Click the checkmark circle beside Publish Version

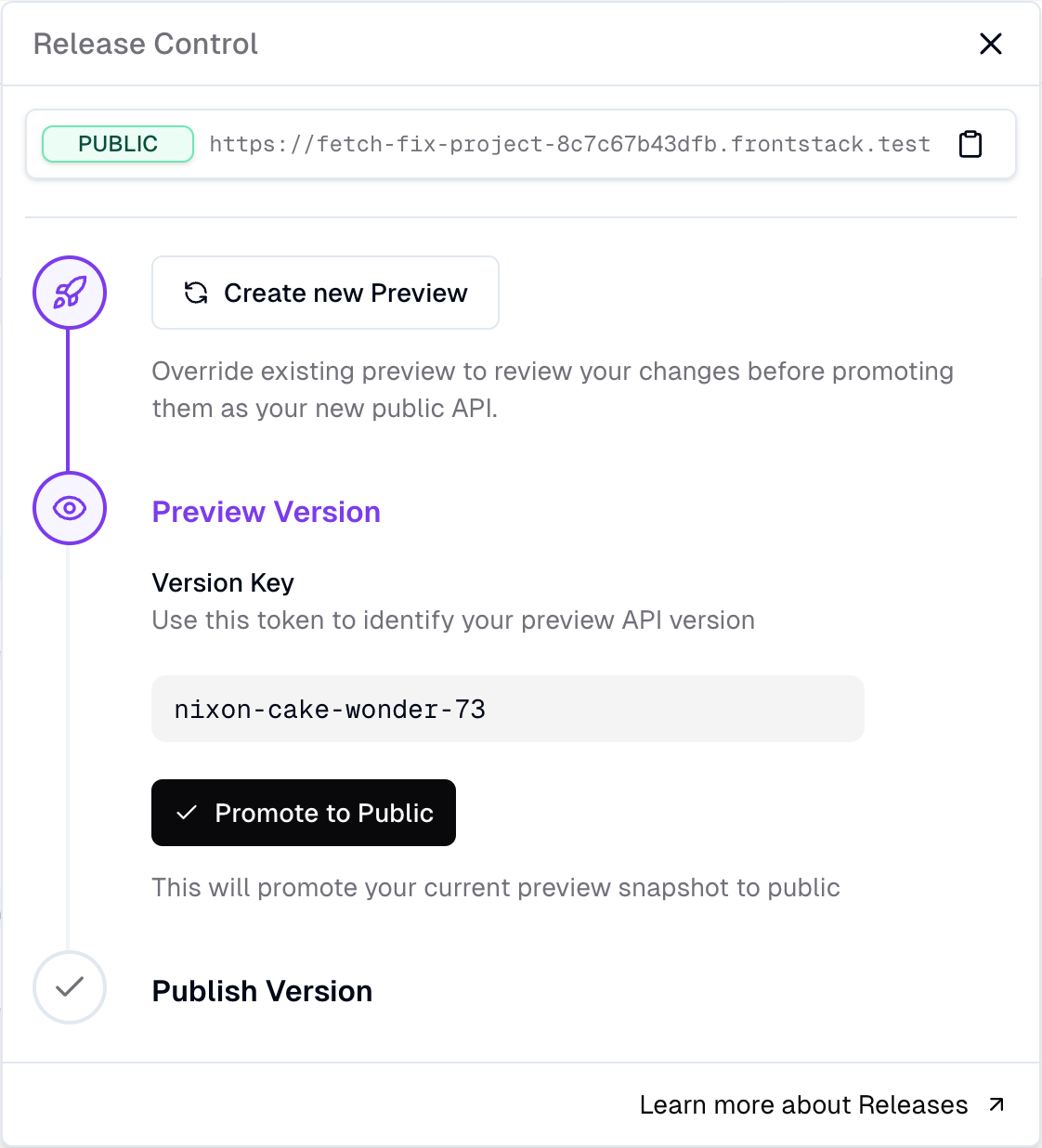[x=70, y=987]
